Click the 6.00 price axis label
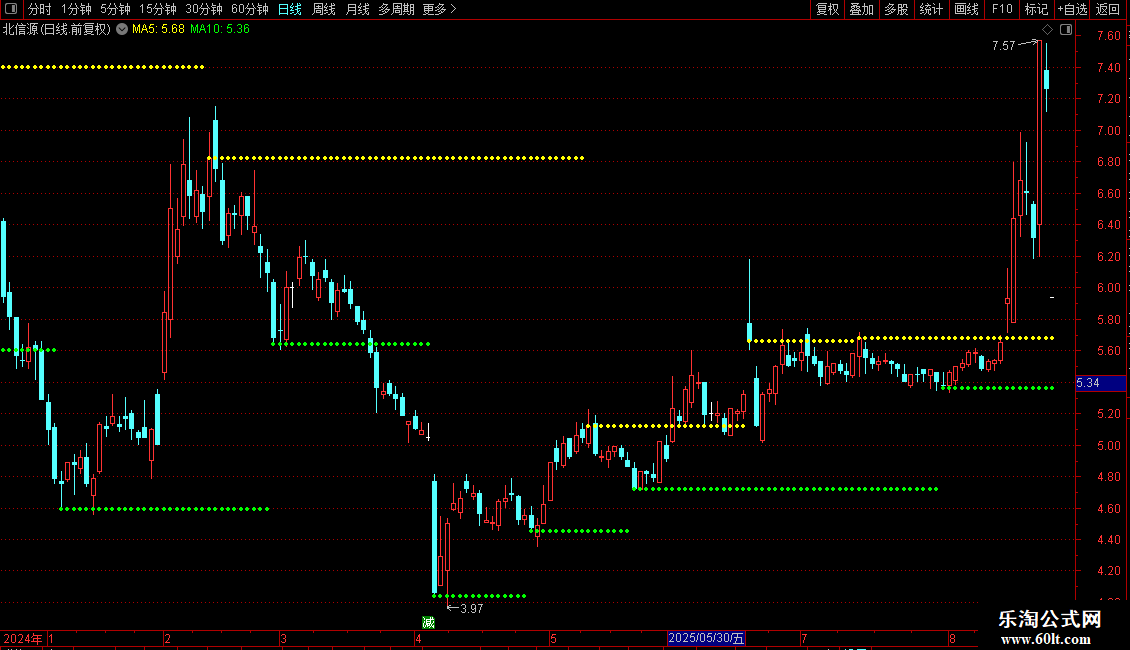The image size is (1130, 650). (x=1108, y=288)
